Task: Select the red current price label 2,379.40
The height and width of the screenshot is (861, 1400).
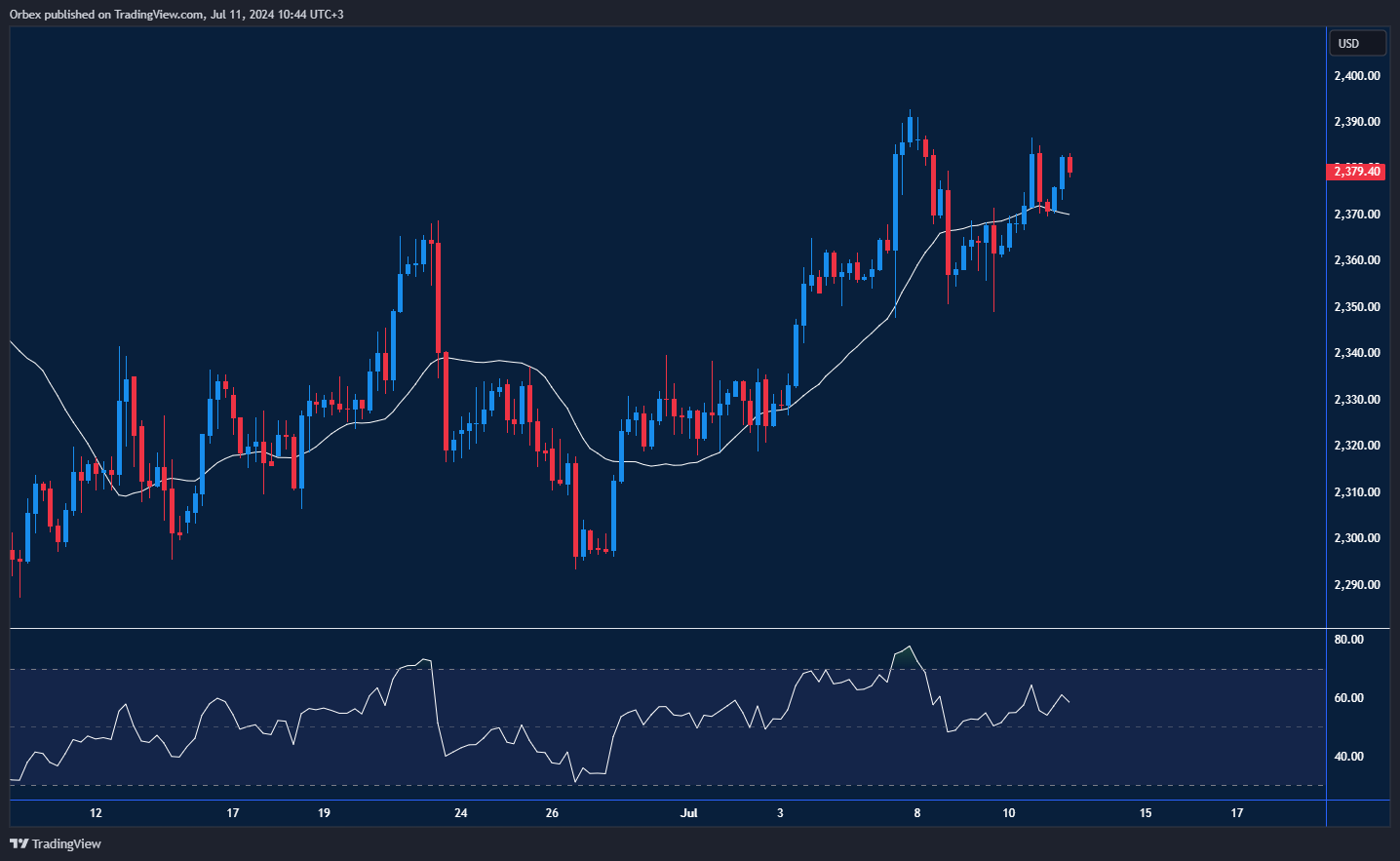Action: coord(1357,171)
